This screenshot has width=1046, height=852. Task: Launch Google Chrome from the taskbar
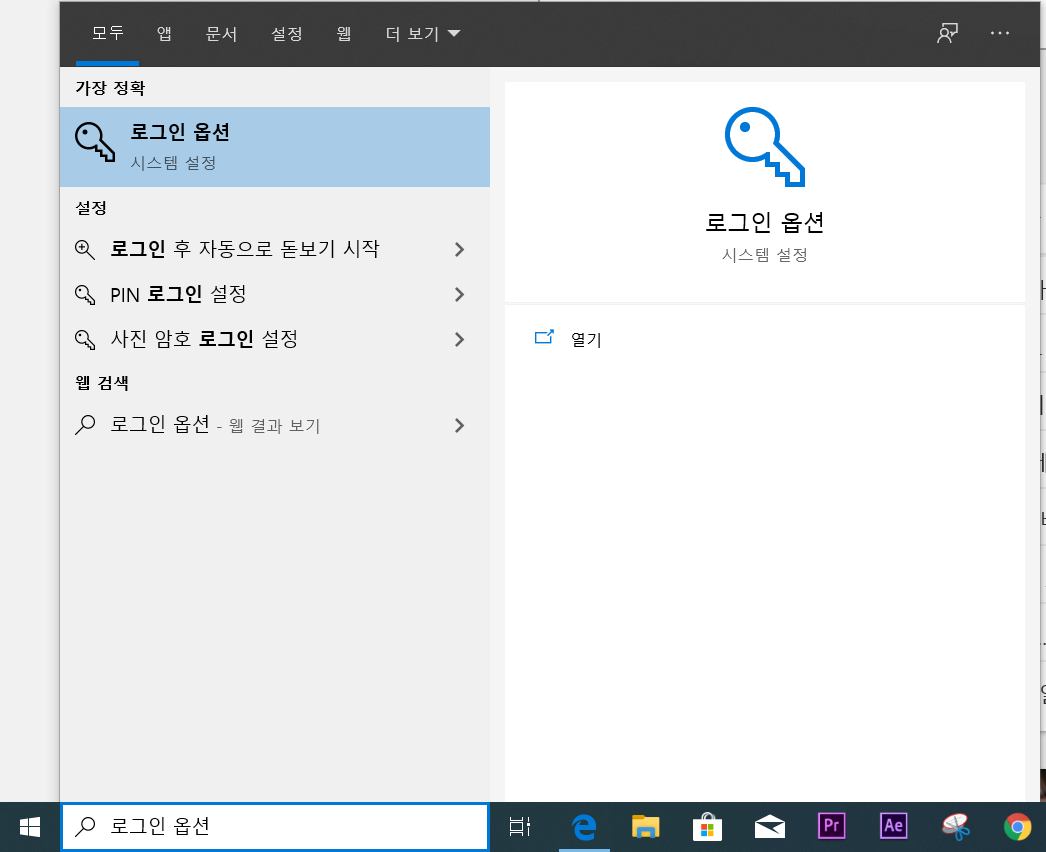1017,827
